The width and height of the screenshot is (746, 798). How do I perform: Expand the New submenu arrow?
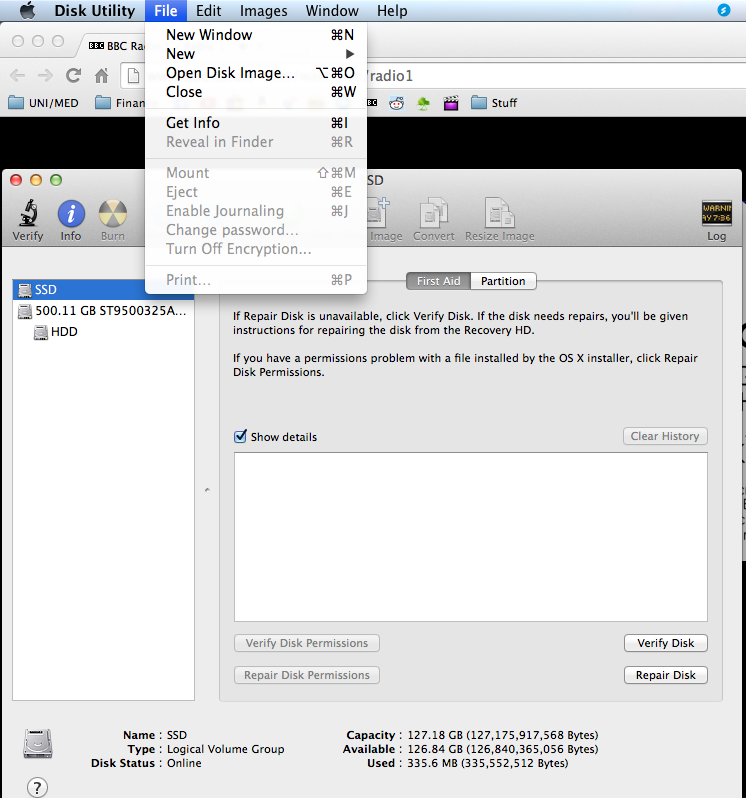(x=350, y=53)
